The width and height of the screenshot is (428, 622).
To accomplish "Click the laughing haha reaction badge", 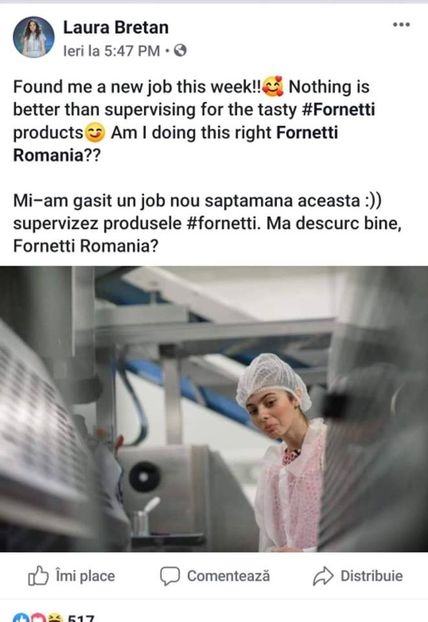I will coord(55,618).
